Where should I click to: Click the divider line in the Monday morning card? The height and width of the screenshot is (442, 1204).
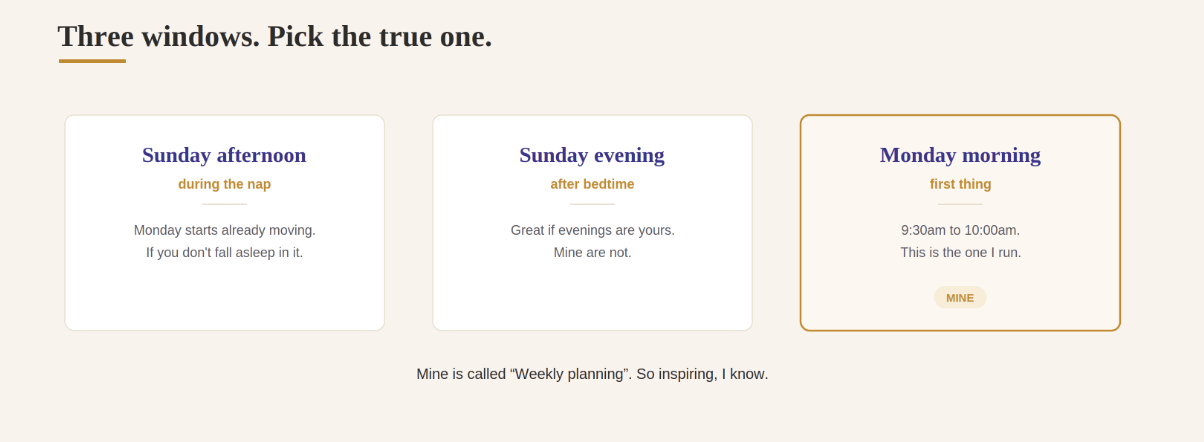(x=960, y=204)
